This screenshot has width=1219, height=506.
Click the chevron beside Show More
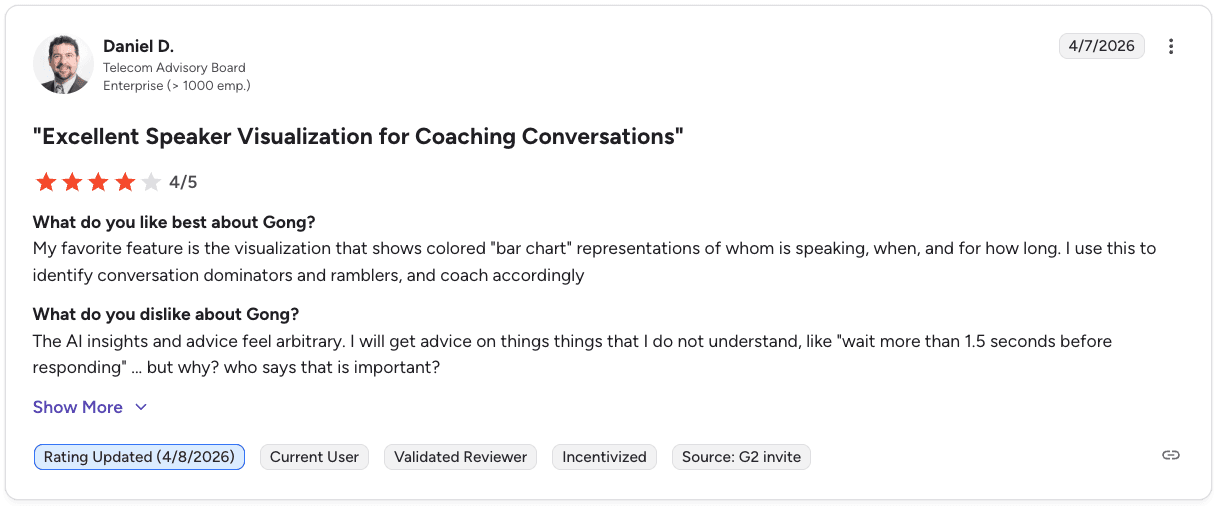(x=141, y=407)
